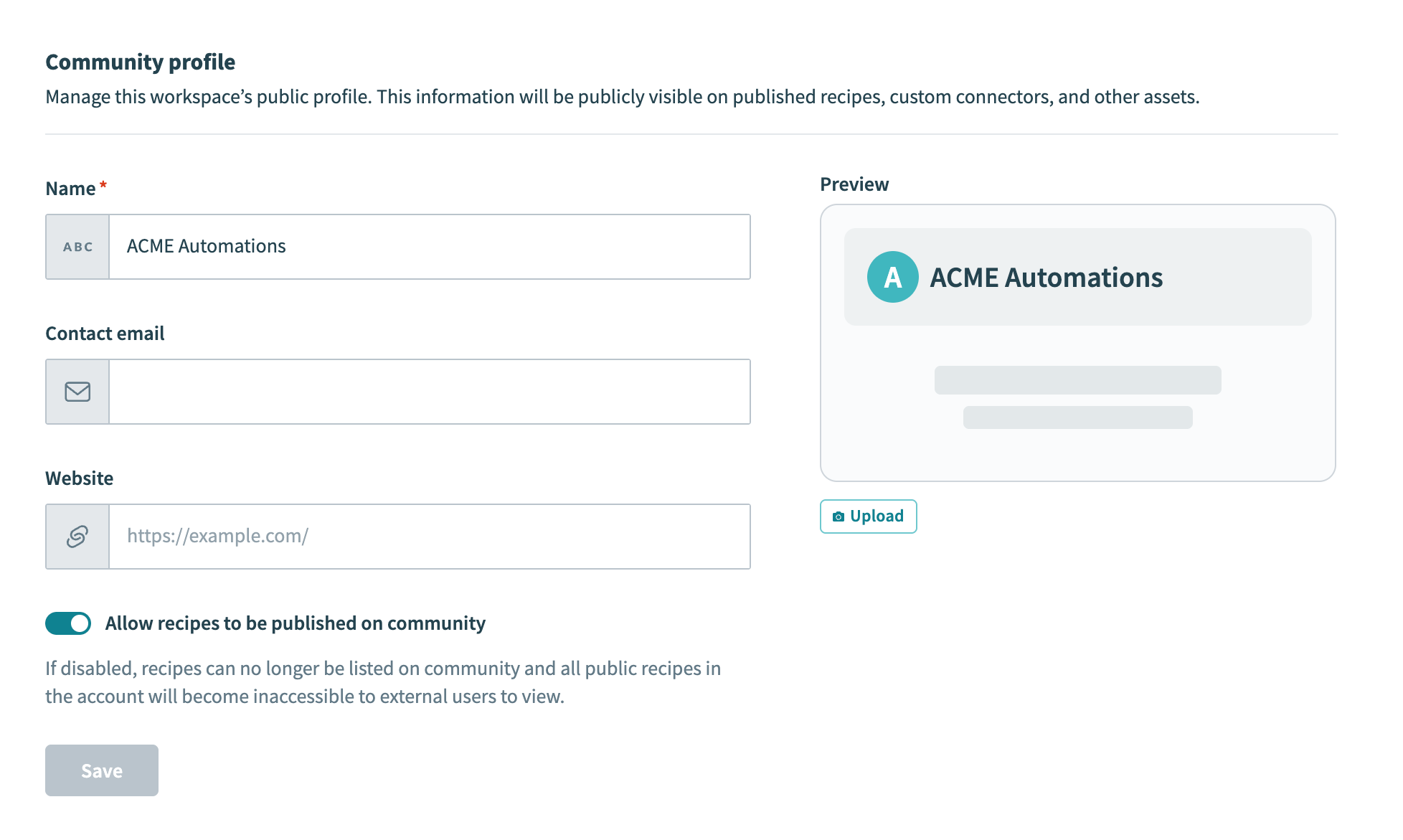Click the camera icon on the Upload button
Image resolution: width=1403 pixels, height=840 pixels.
[x=839, y=516]
